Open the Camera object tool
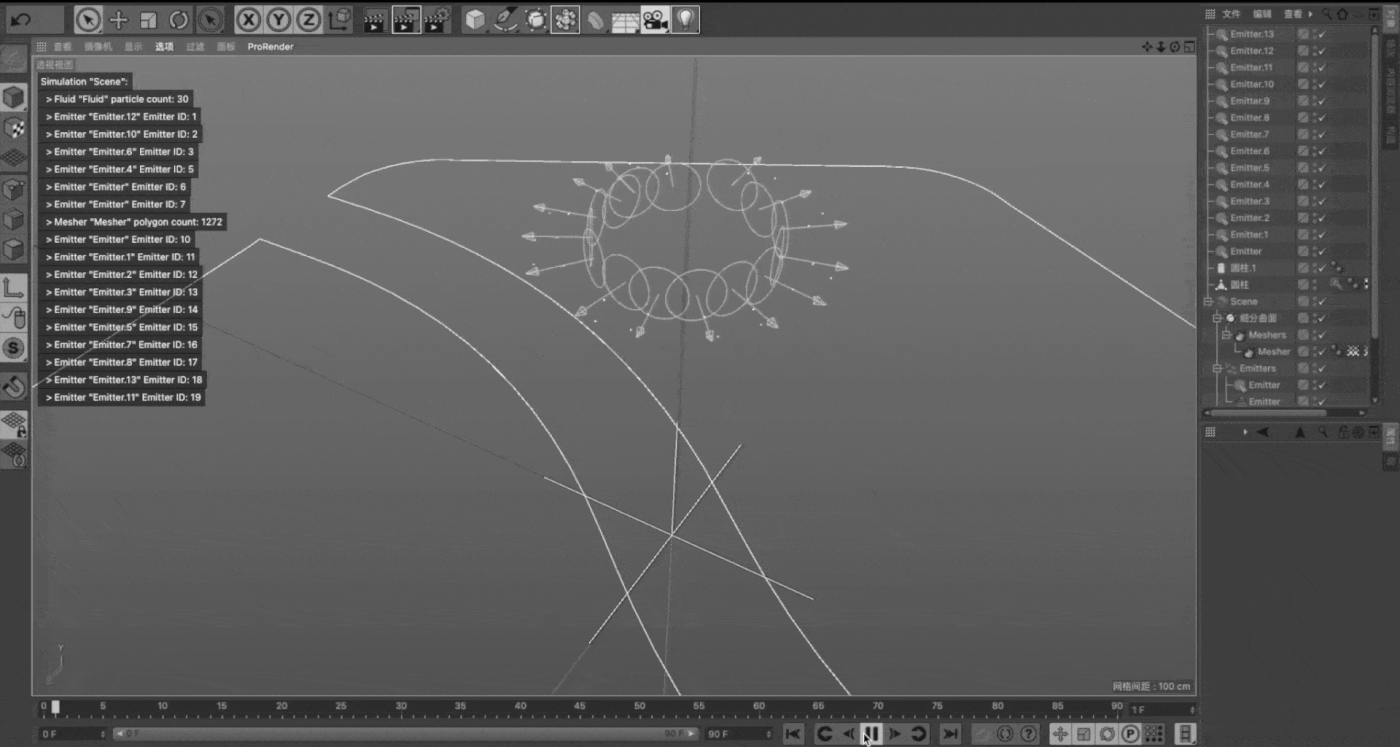This screenshot has width=1400, height=747. [655, 20]
